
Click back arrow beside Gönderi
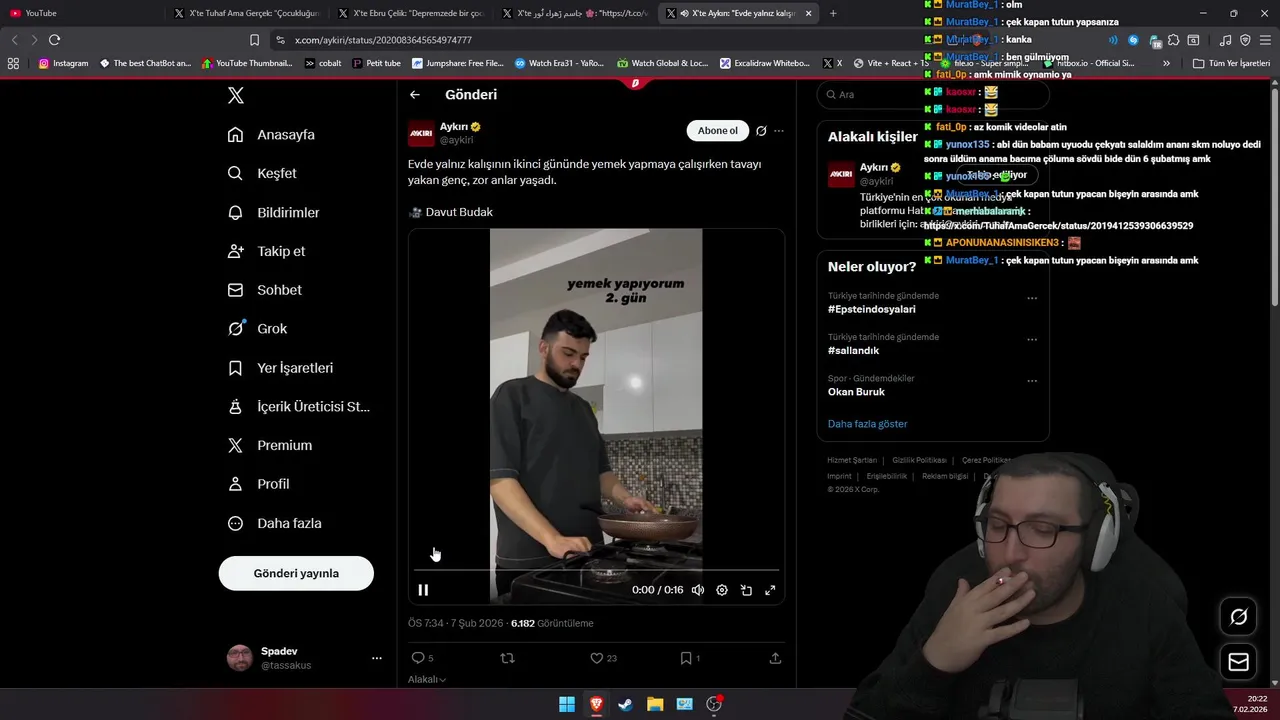(x=415, y=95)
